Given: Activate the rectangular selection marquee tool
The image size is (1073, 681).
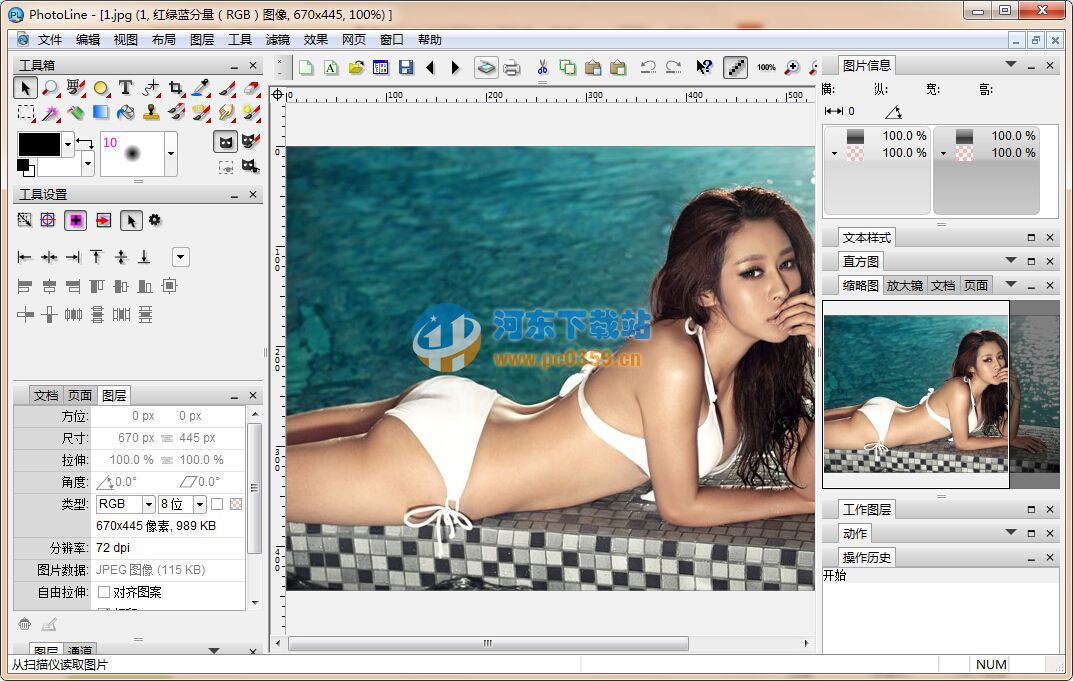Looking at the screenshot, I should [x=25, y=113].
